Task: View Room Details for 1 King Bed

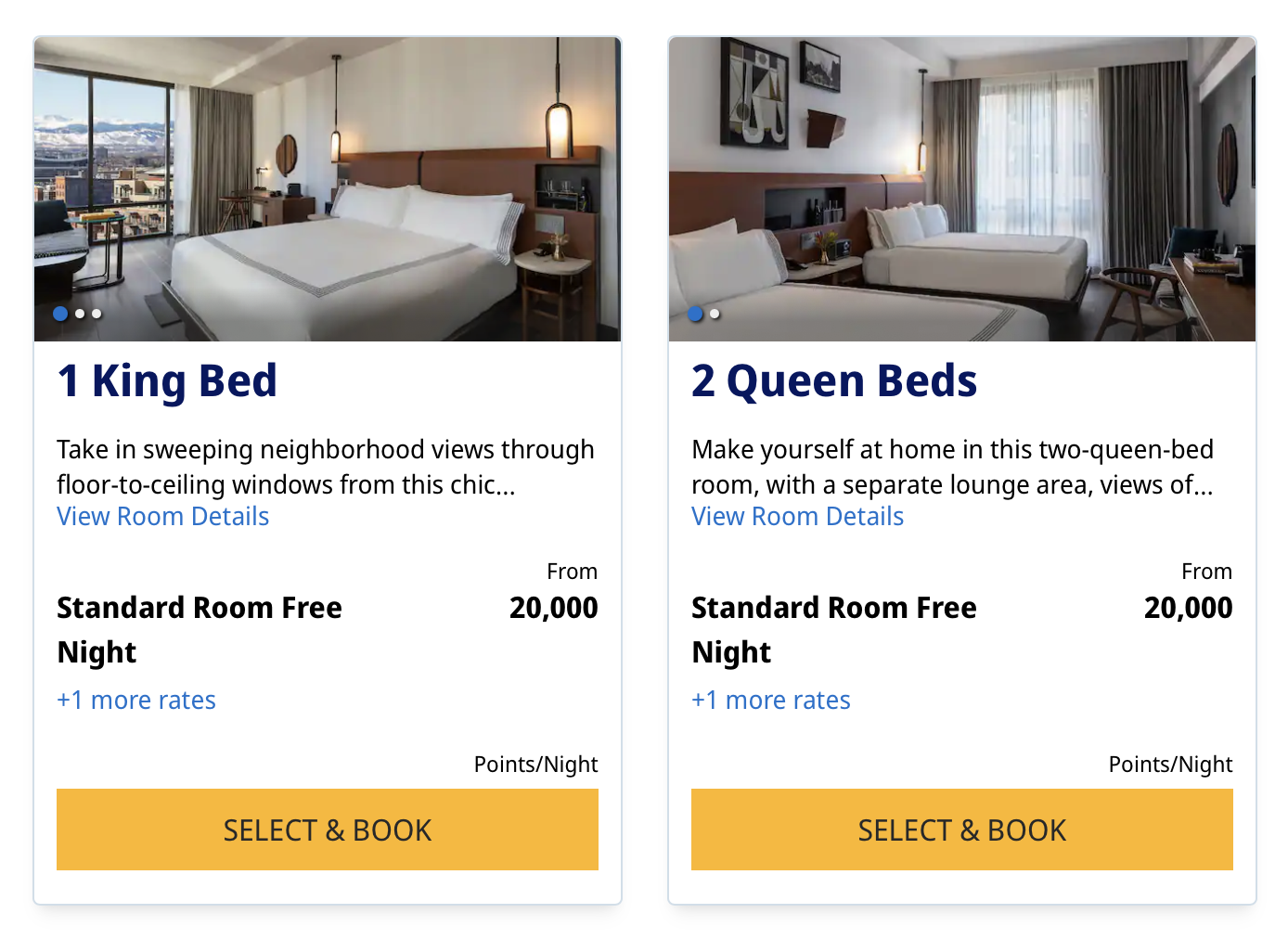Action: [x=162, y=517]
